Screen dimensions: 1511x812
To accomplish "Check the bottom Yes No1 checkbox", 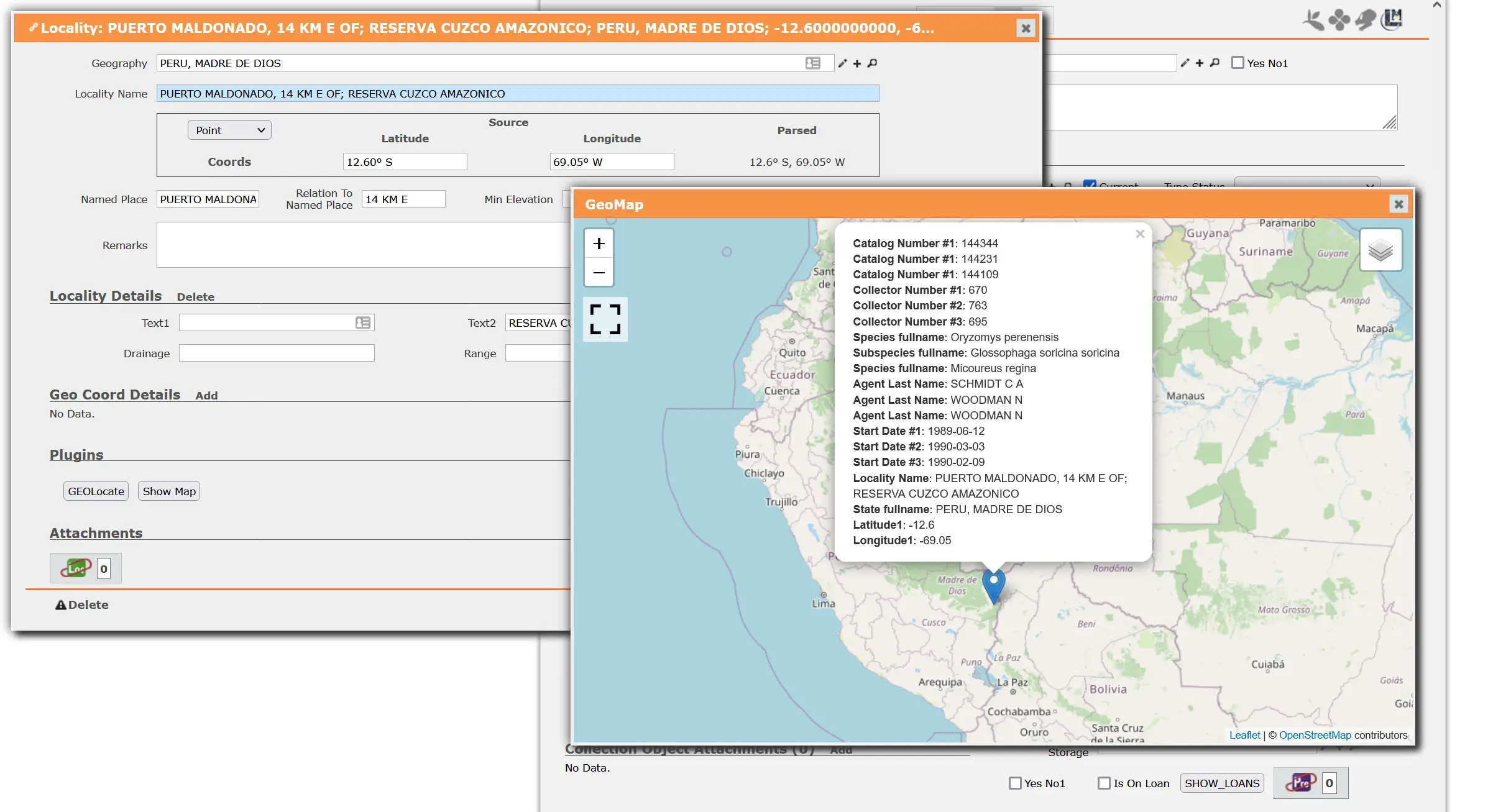I will pyautogui.click(x=1015, y=783).
